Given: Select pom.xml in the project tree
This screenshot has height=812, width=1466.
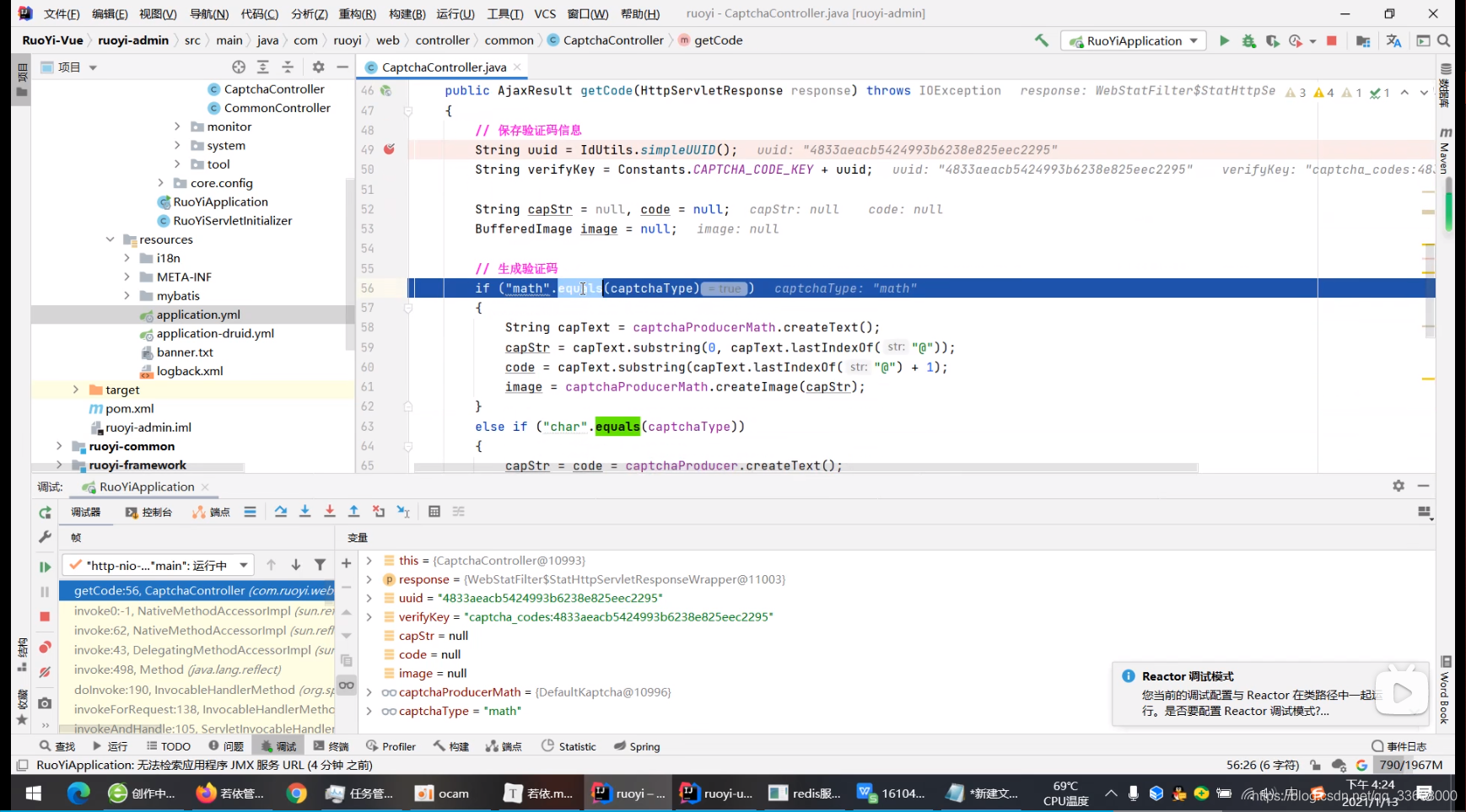Looking at the screenshot, I should coord(130,409).
